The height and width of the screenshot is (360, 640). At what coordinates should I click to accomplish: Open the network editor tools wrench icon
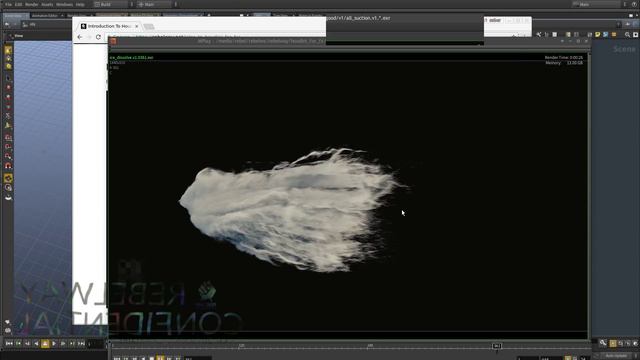click(538, 35)
